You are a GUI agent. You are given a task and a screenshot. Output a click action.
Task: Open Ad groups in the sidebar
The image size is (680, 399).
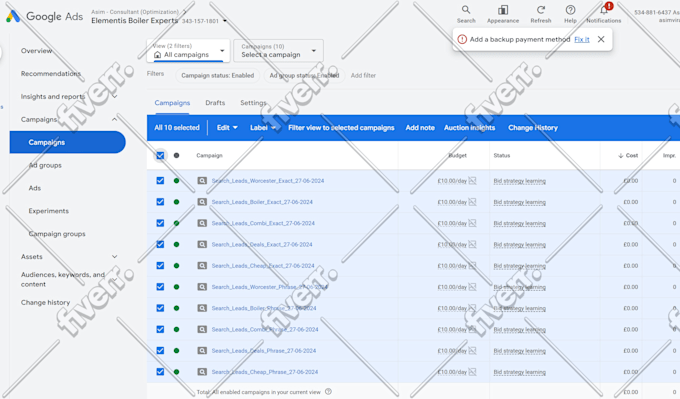[45, 165]
